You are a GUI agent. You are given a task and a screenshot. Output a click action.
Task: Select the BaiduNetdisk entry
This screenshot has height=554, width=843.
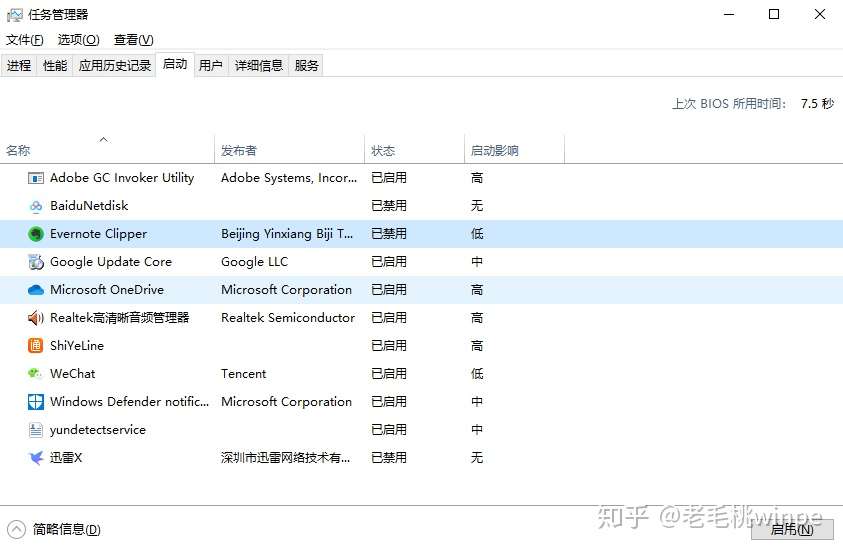click(x=422, y=206)
